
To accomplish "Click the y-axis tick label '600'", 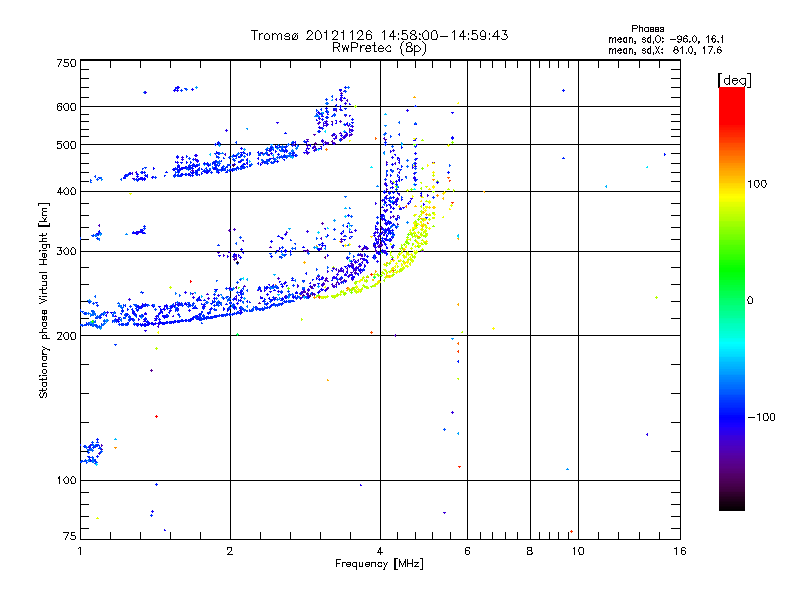I will click(66, 107).
